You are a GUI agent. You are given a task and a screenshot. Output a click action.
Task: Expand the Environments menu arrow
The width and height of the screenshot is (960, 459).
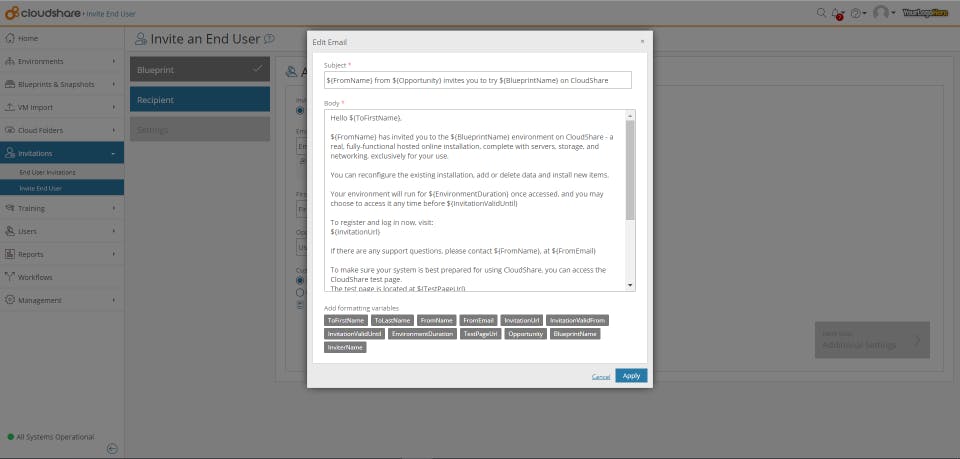pos(114,61)
